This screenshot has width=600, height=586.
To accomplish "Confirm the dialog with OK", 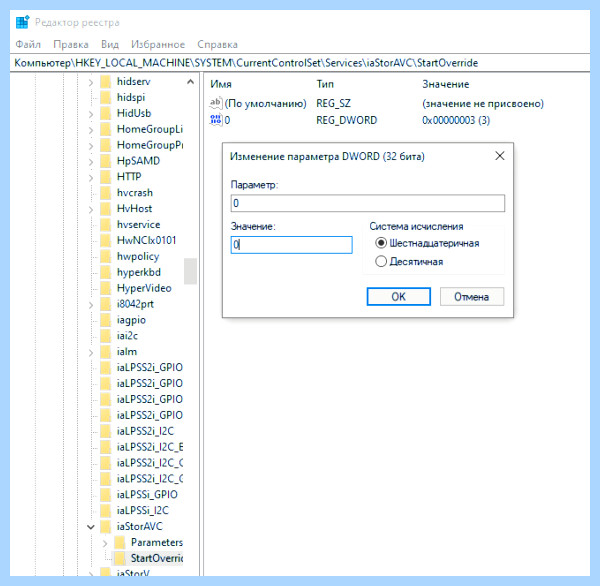I will click(x=398, y=296).
